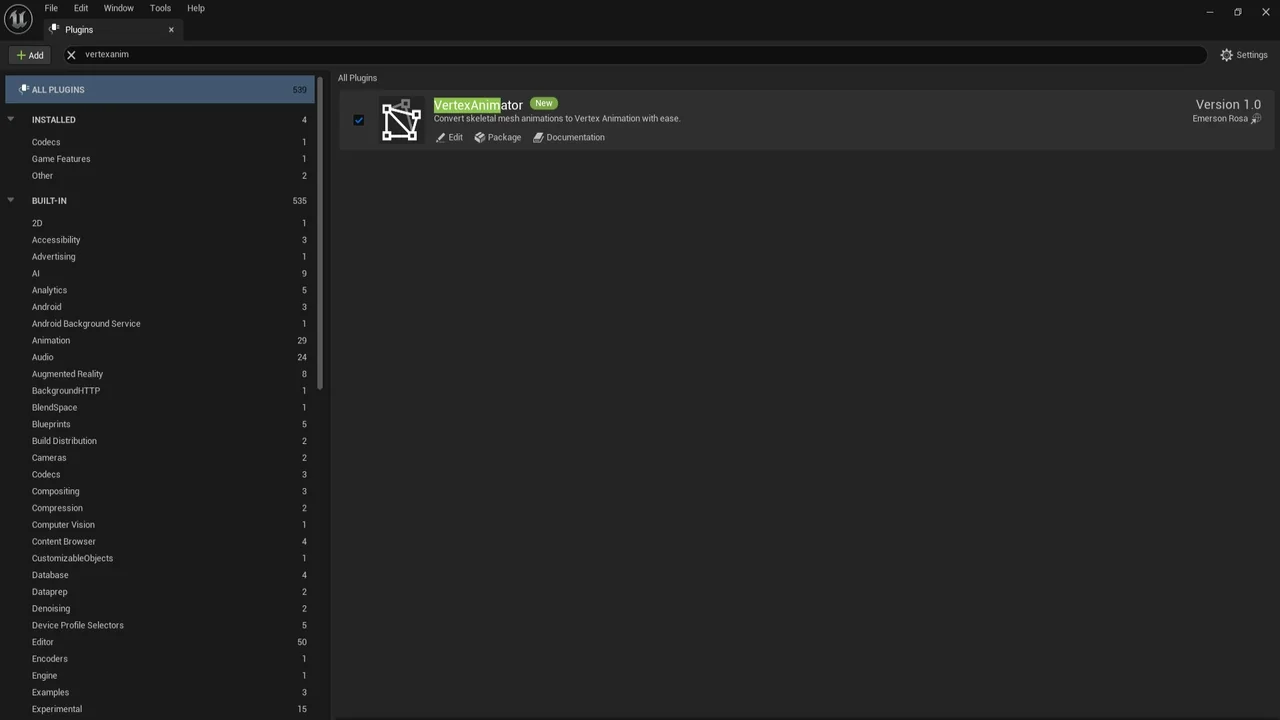Image resolution: width=1280 pixels, height=720 pixels.
Task: Collapse the INSTALLED category list
Action: click(x=10, y=119)
